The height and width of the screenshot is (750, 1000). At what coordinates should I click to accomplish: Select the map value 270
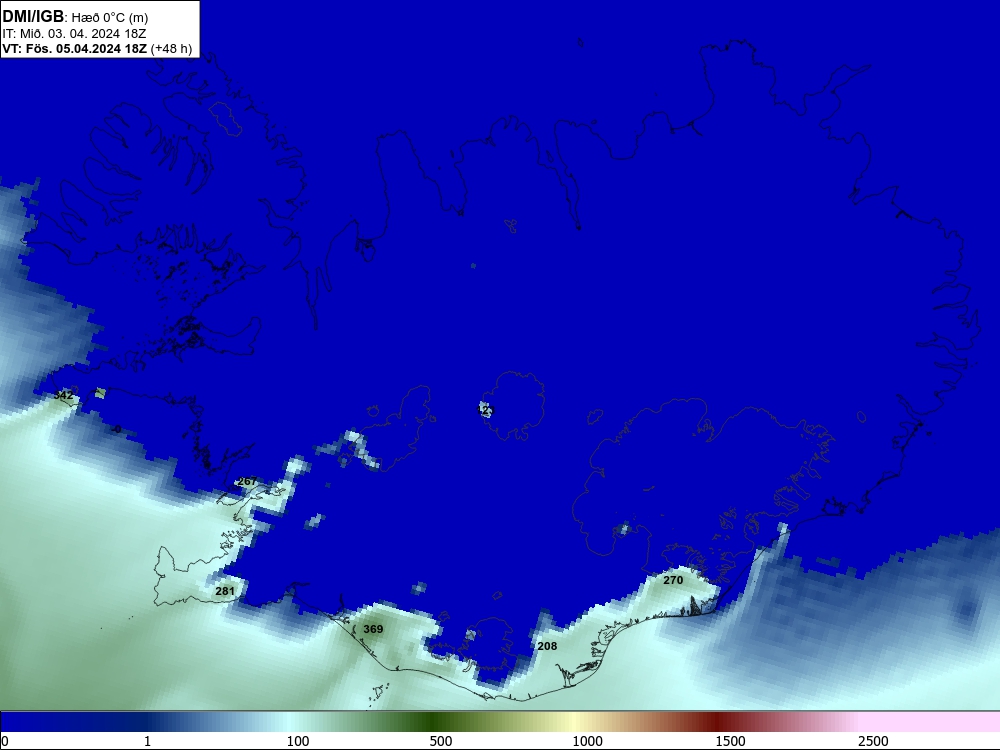[673, 580]
